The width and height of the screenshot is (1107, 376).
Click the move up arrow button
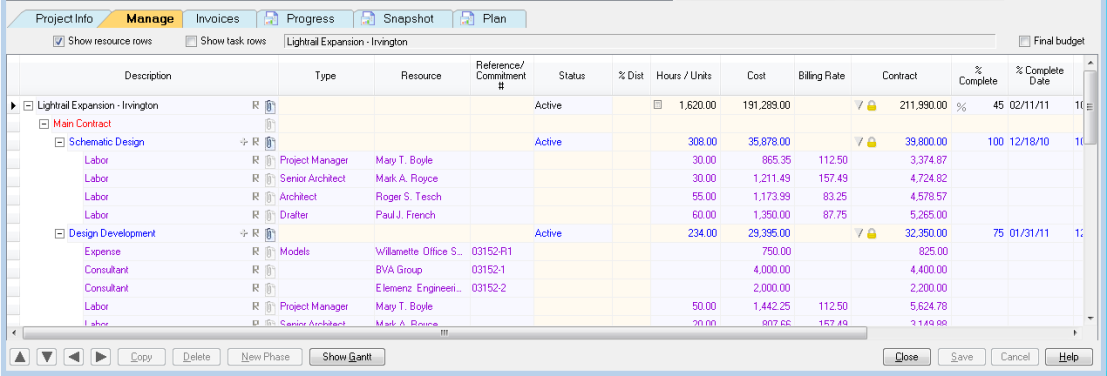(x=21, y=357)
